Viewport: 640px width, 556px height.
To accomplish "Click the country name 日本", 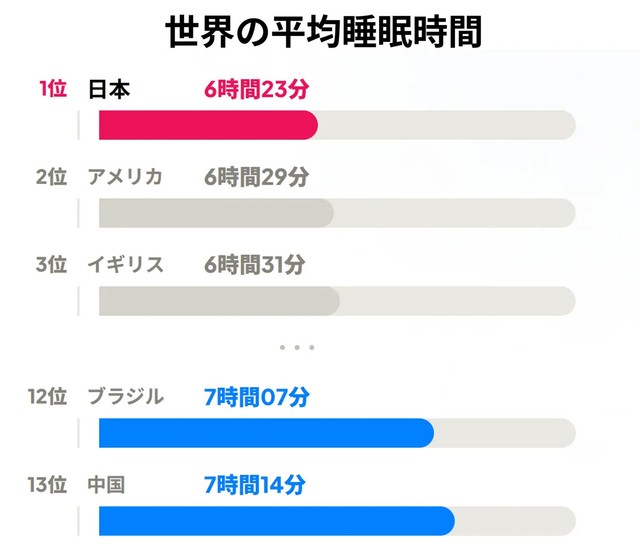I will (108, 90).
